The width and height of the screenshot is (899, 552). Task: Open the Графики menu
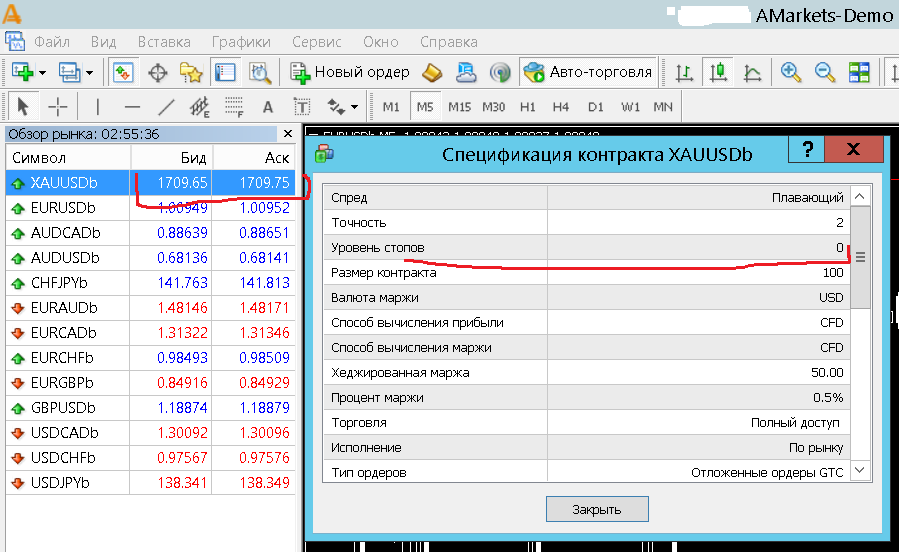(241, 42)
